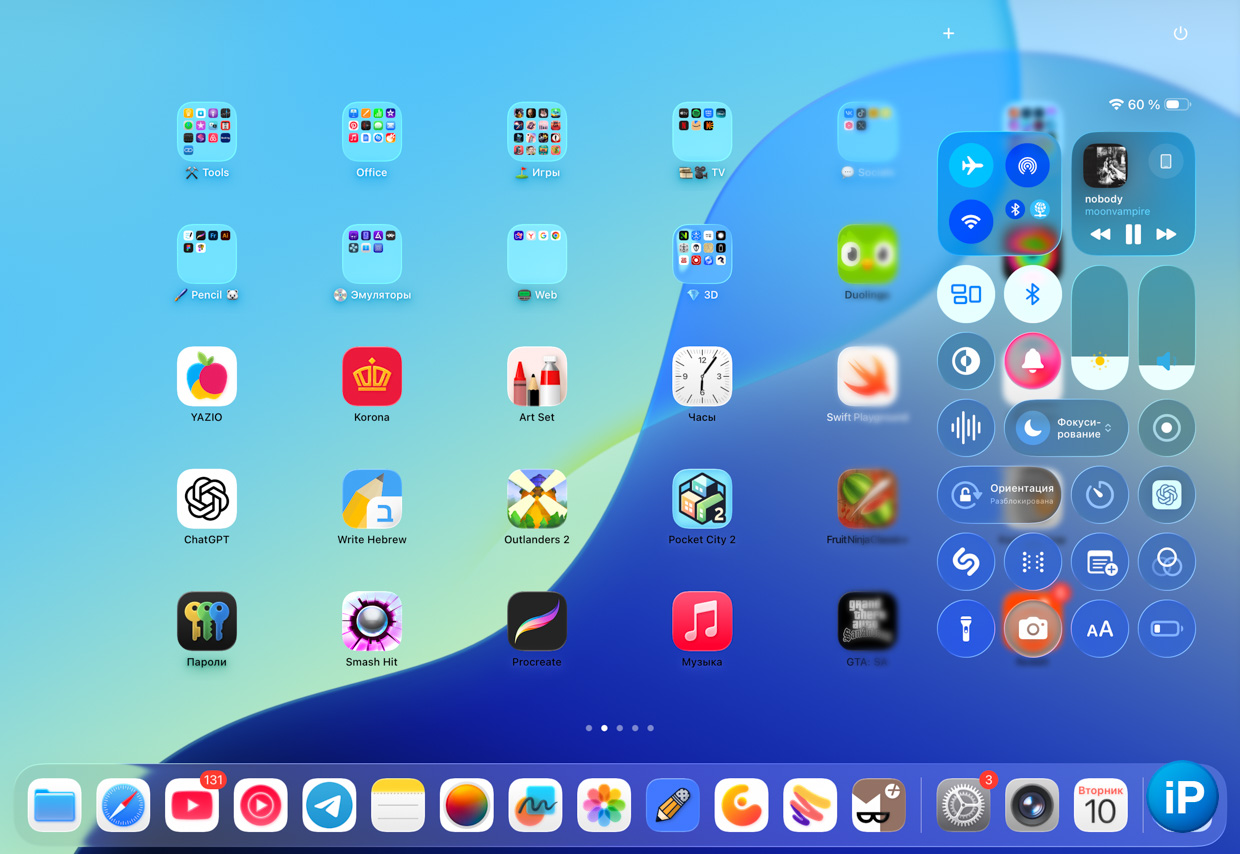Open the Pencil folder
Image resolution: width=1240 pixels, height=854 pixels.
tap(207, 254)
